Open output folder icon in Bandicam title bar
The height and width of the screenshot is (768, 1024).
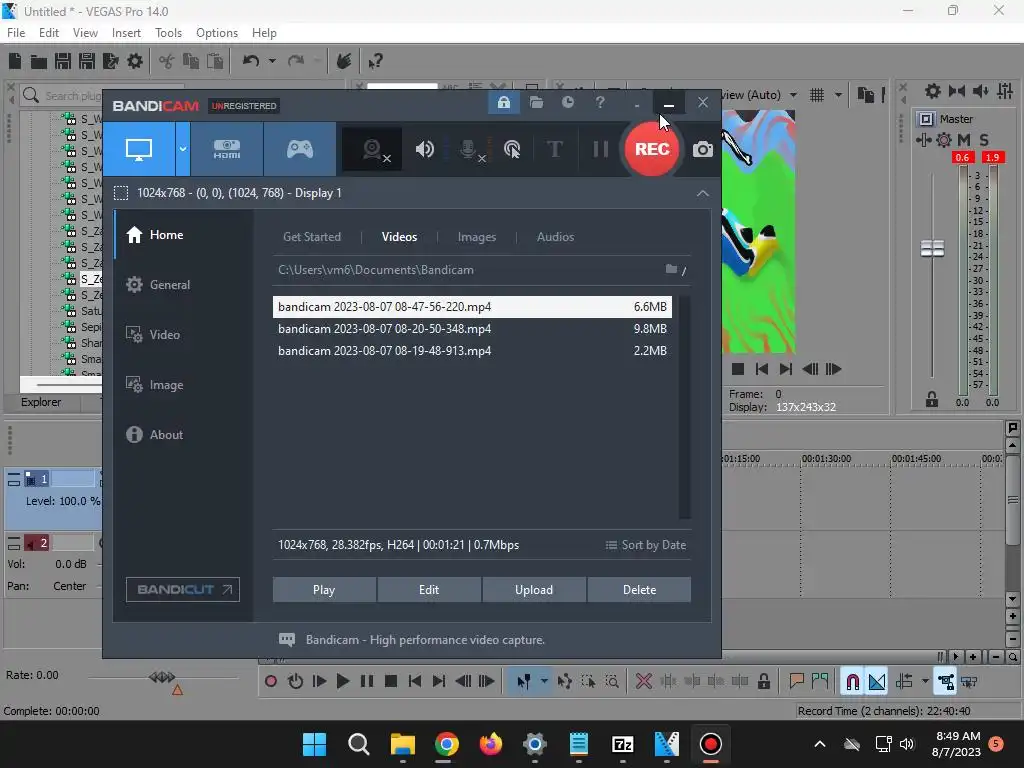[x=536, y=103]
